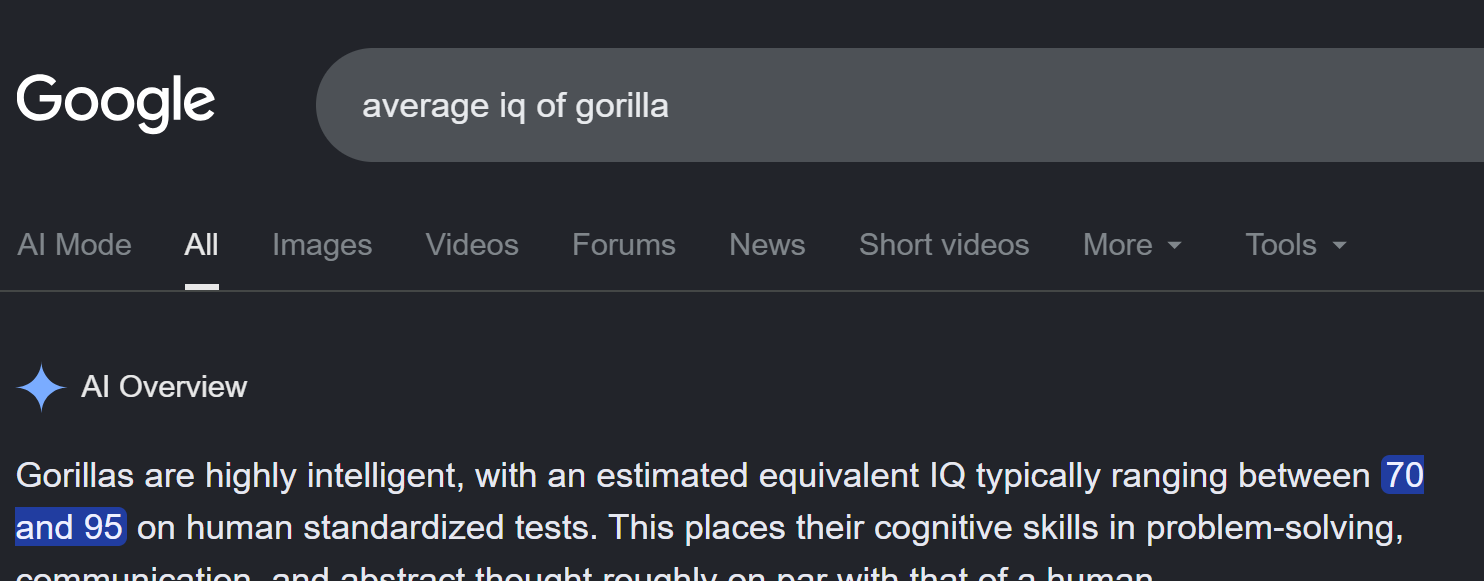Select the All results tab
Screen dimensions: 1484x581
click(x=201, y=245)
